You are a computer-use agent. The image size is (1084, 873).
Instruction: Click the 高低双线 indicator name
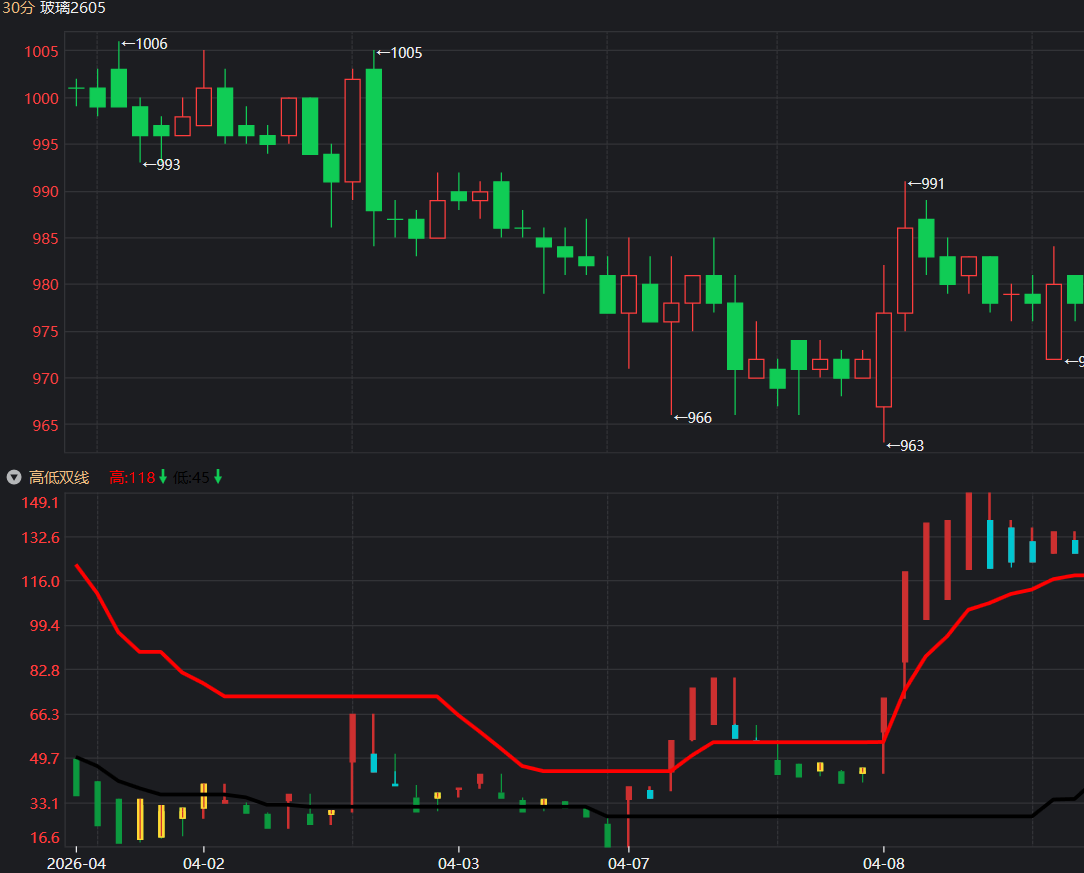tap(59, 478)
